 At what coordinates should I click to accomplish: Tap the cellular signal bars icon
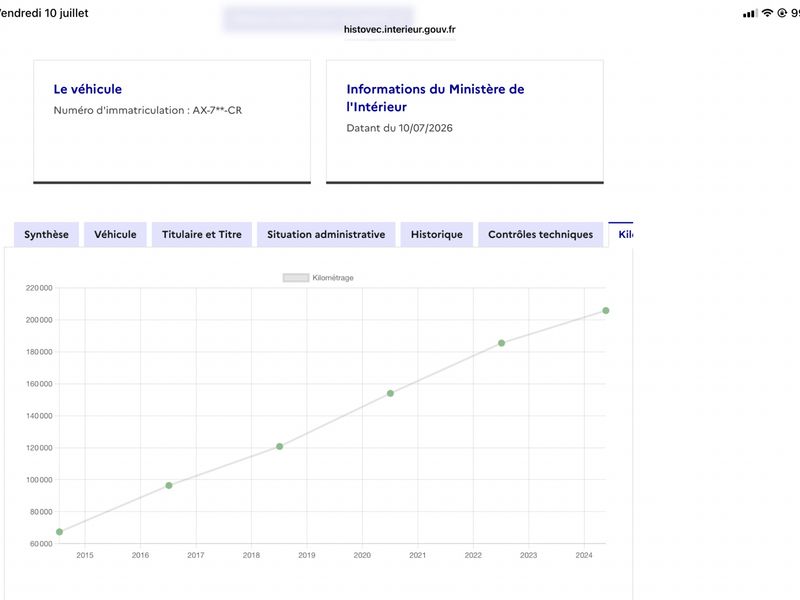tap(750, 14)
